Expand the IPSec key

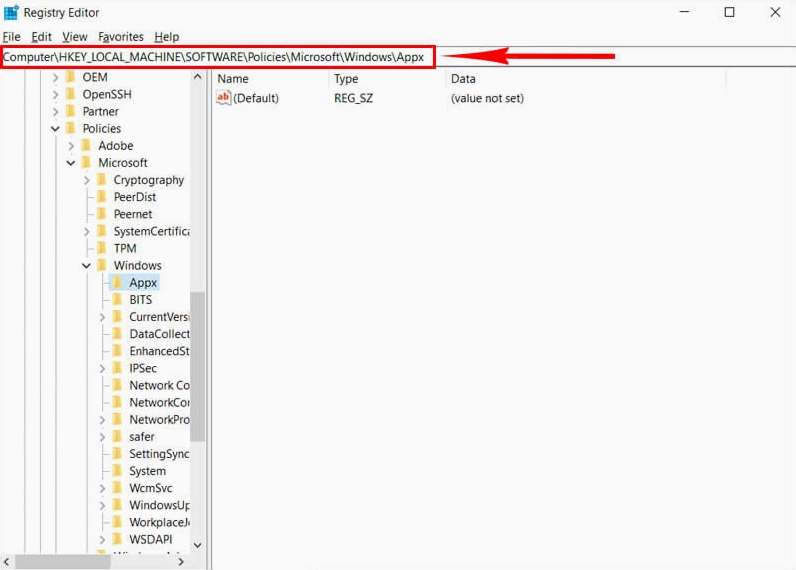(102, 368)
